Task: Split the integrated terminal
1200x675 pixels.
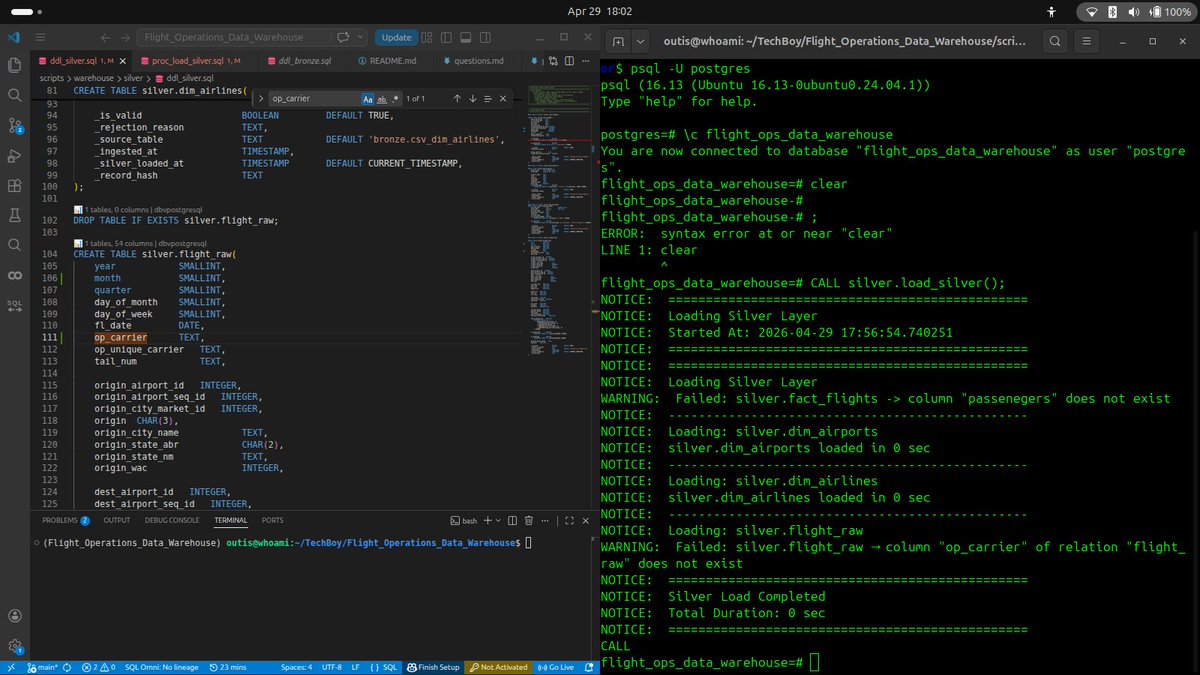Action: 512,520
